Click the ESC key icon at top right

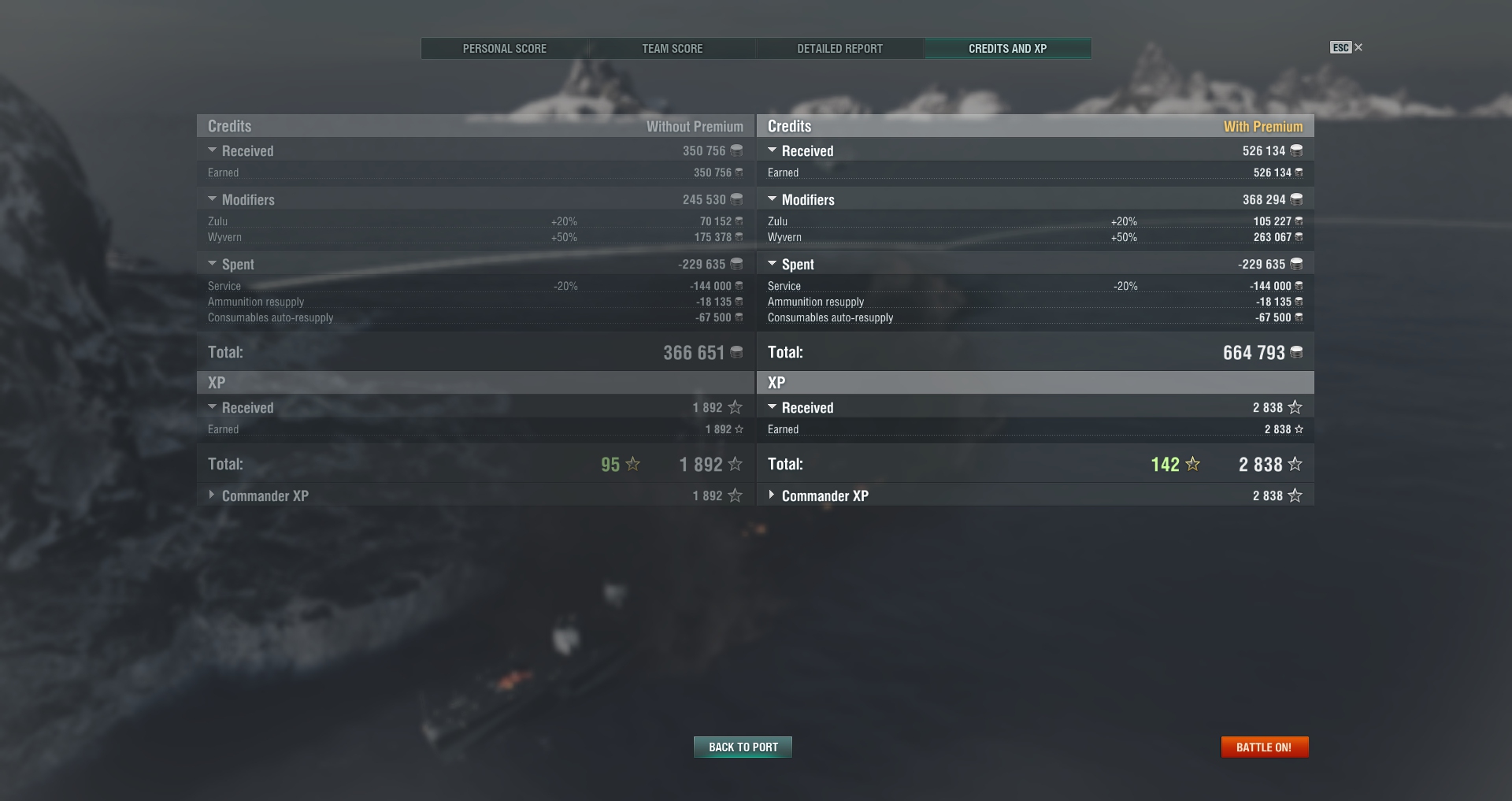pyautogui.click(x=1341, y=48)
